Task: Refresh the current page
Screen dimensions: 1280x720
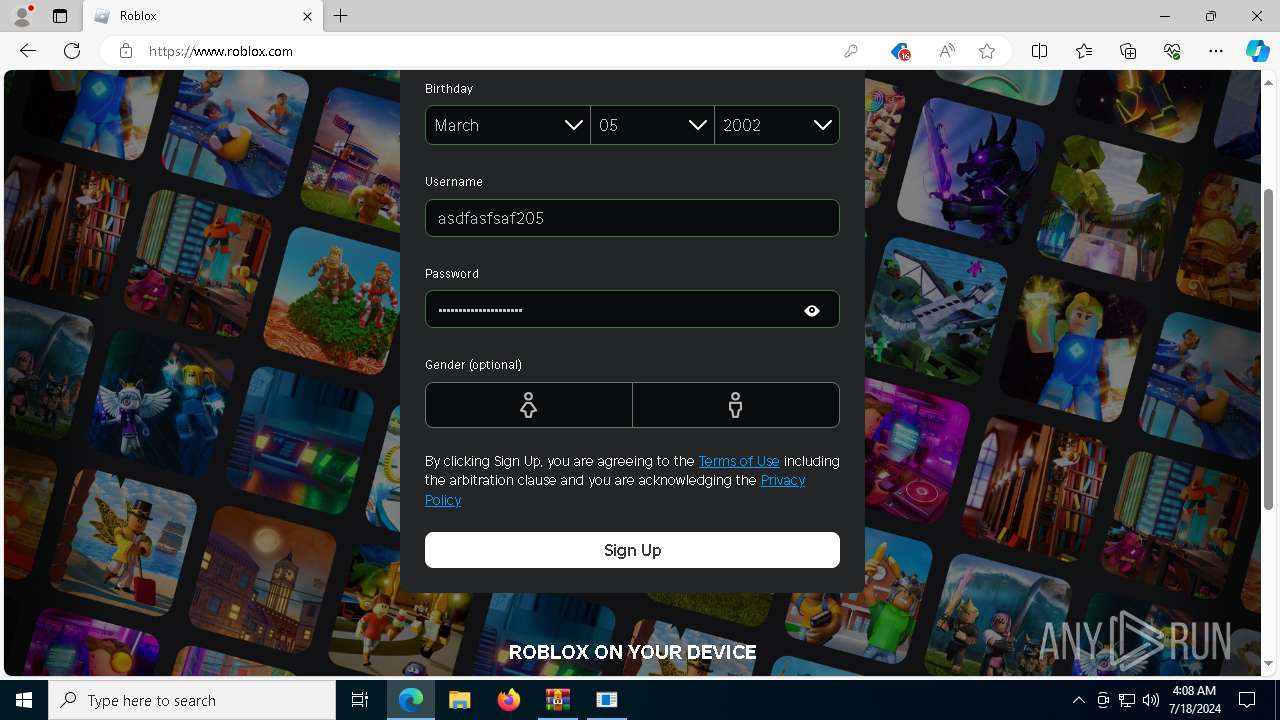Action: click(x=72, y=51)
